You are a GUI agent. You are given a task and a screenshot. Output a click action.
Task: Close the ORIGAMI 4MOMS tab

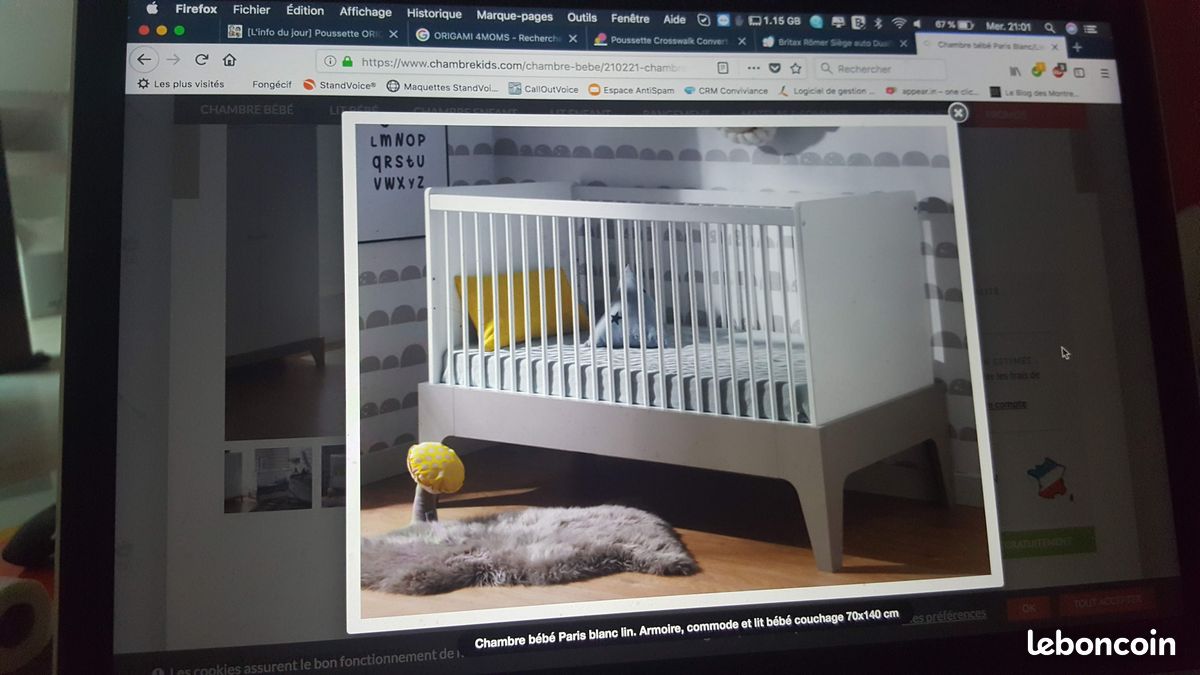point(574,38)
